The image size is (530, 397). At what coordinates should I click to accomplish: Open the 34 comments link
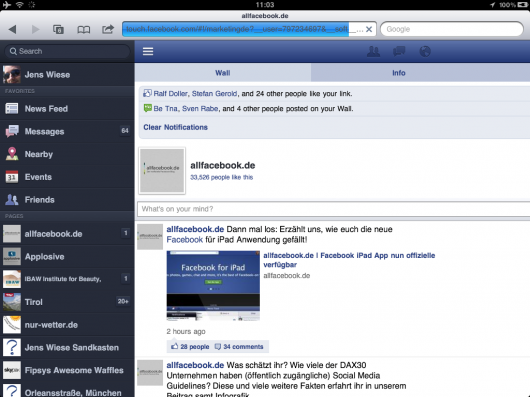coord(239,347)
